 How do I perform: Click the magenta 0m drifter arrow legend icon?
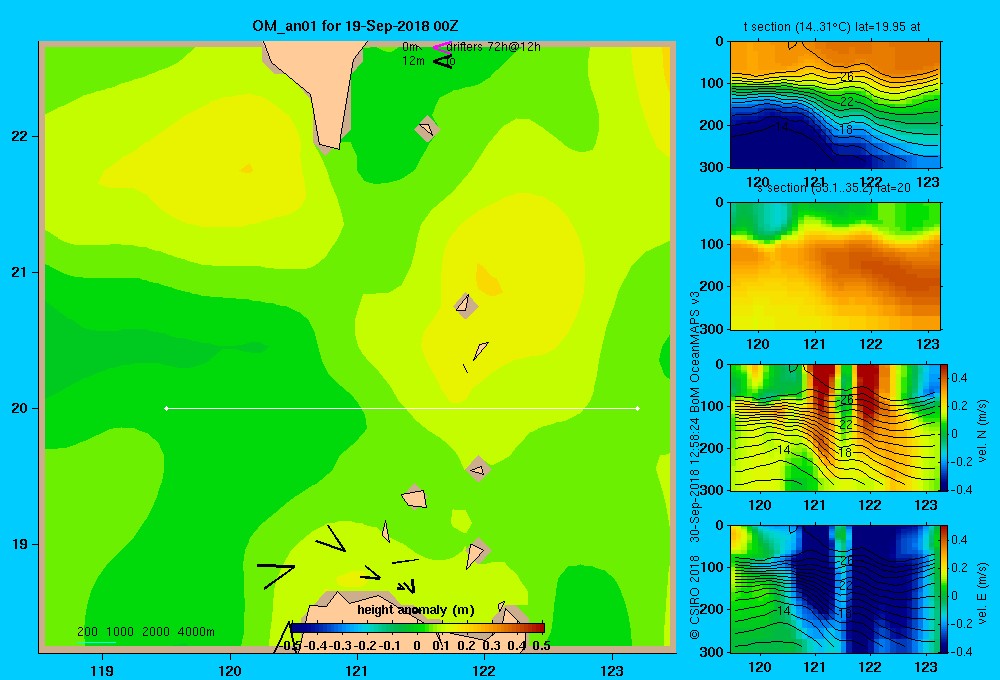pos(443,47)
